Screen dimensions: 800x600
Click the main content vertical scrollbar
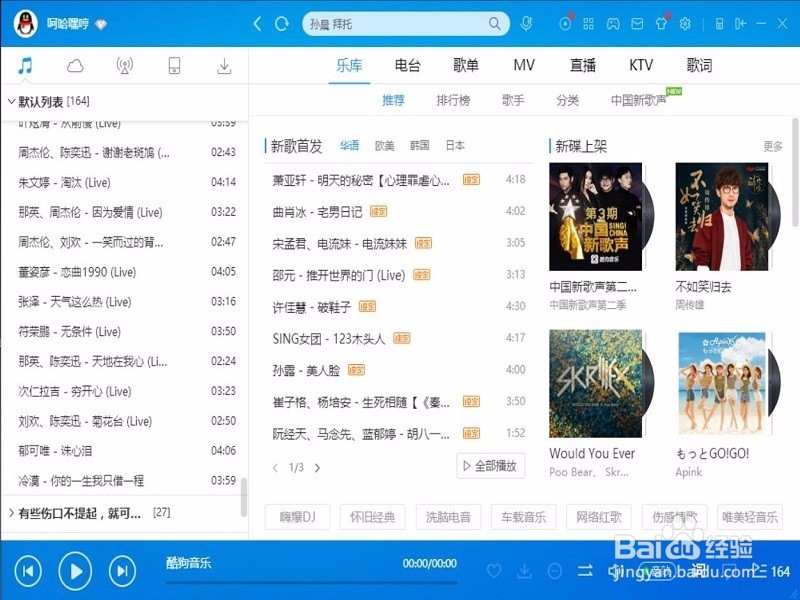[795, 171]
